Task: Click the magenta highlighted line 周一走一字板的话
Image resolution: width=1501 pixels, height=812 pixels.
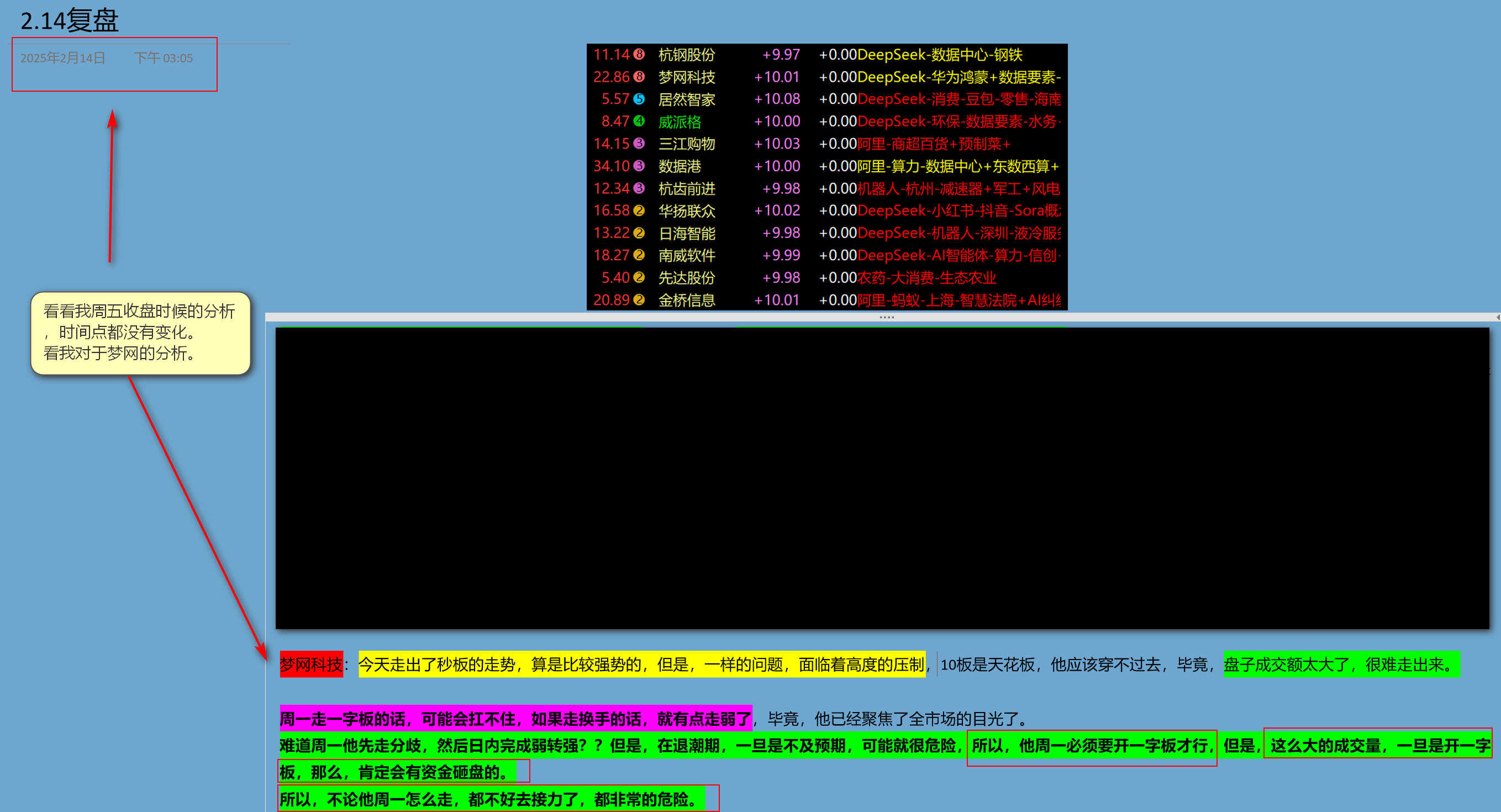Action: pos(515,719)
